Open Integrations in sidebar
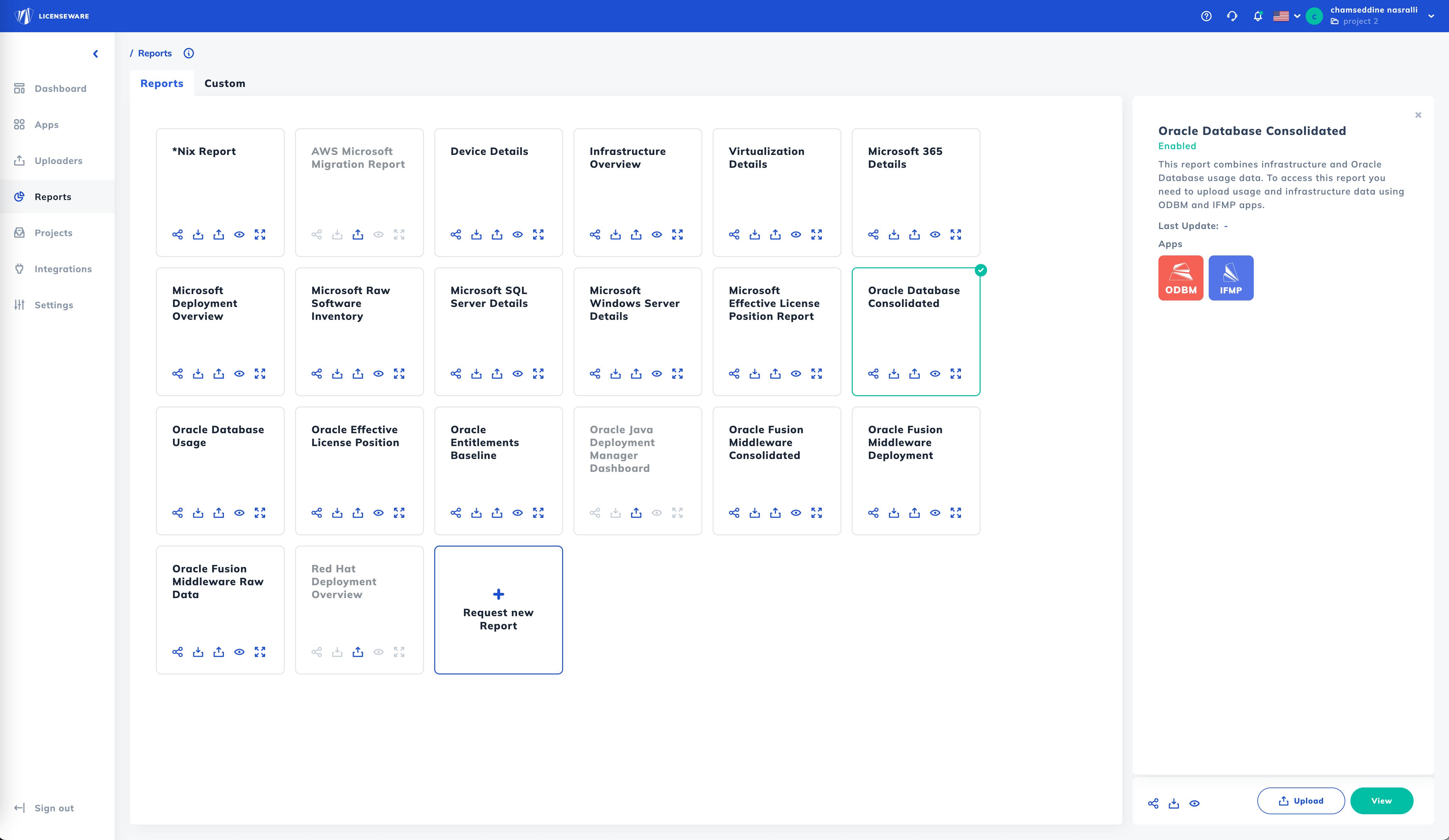The image size is (1449, 840). tap(57, 269)
